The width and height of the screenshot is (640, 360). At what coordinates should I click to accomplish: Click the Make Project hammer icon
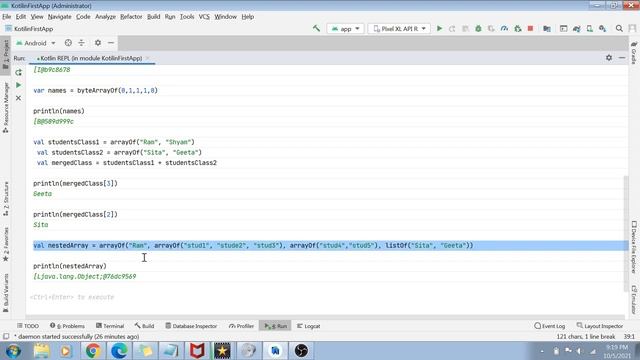click(316, 29)
